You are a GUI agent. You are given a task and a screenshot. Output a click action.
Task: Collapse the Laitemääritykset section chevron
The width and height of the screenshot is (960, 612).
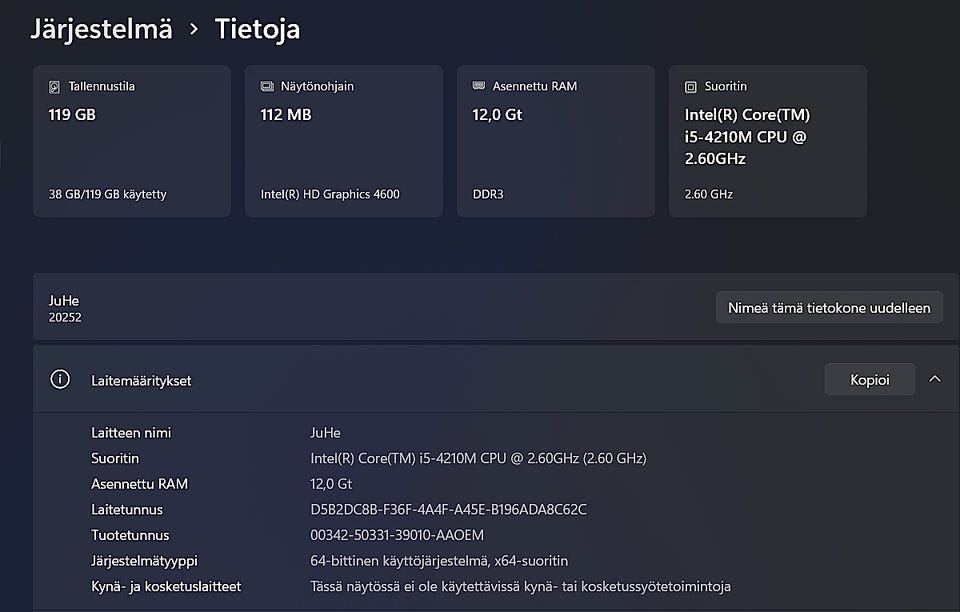pos(935,379)
